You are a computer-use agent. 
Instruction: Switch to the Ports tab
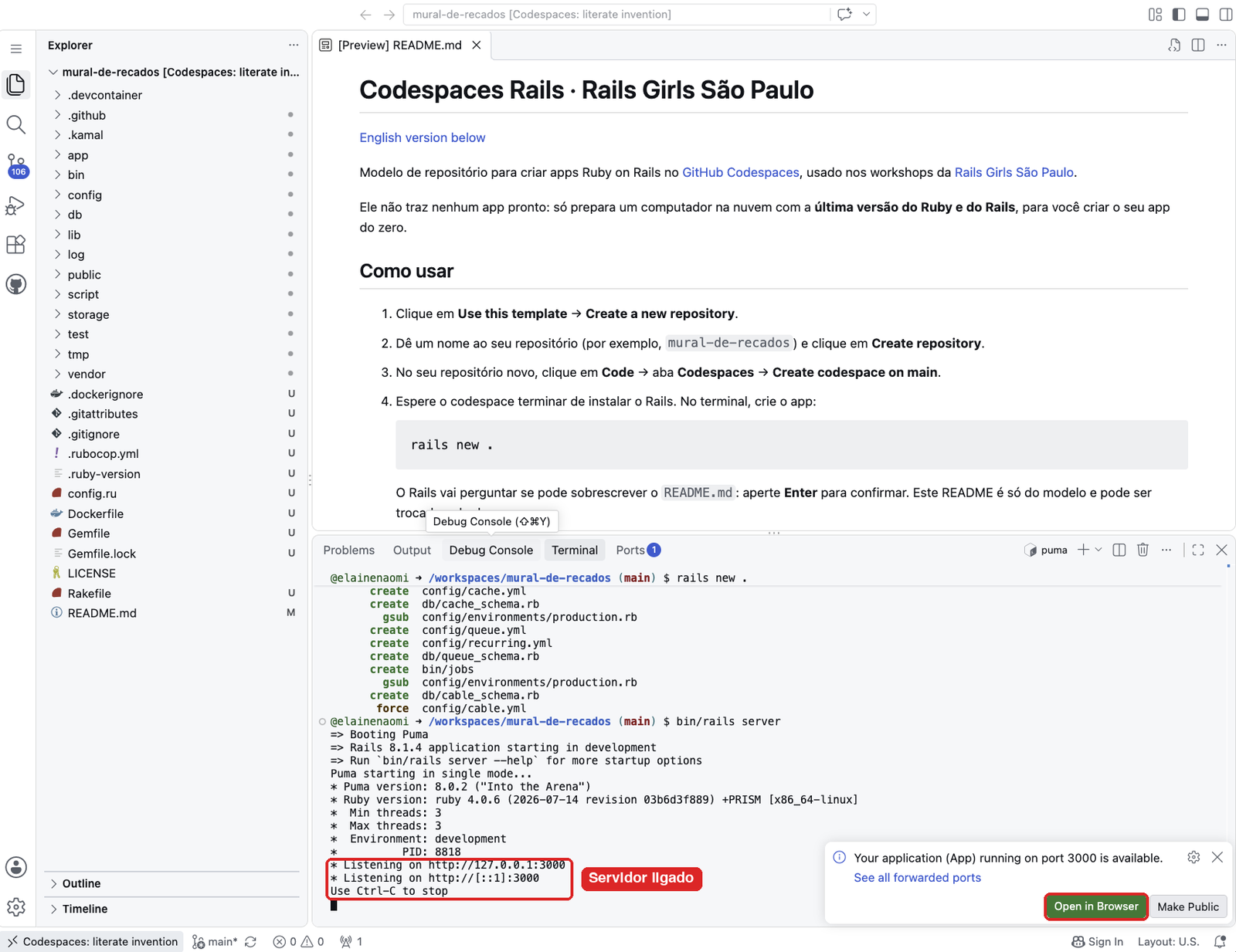point(638,550)
